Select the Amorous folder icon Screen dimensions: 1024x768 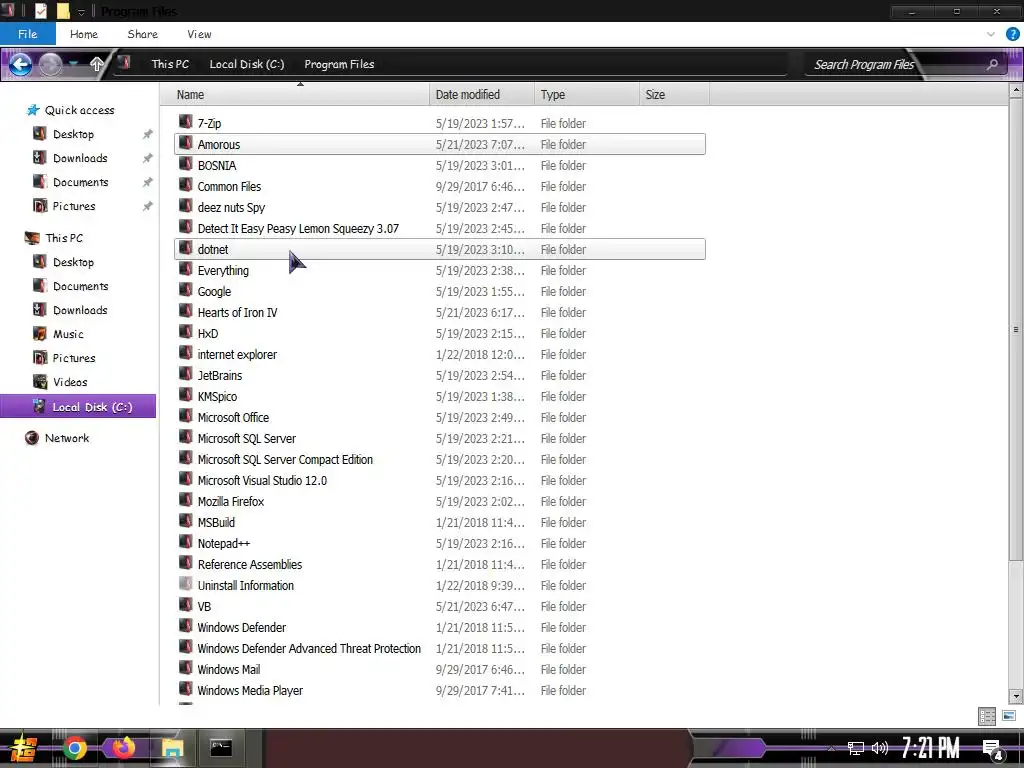point(185,143)
